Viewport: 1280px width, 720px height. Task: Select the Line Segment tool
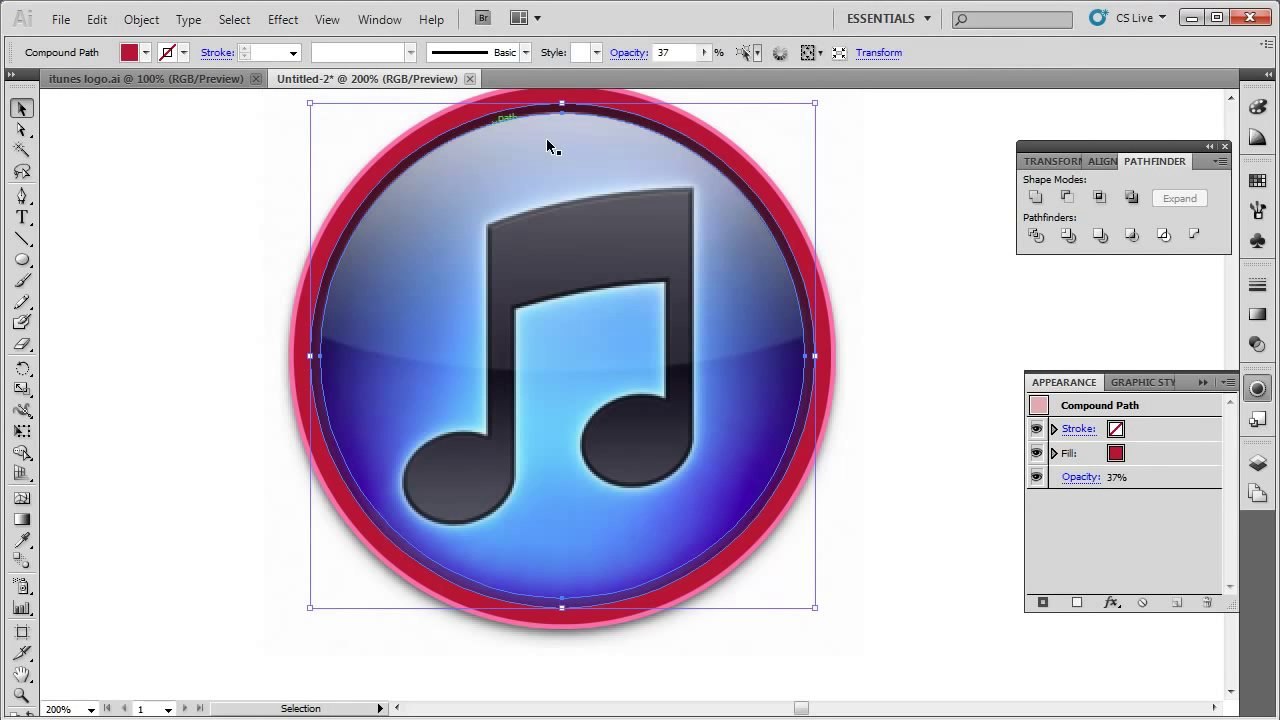click(x=22, y=239)
